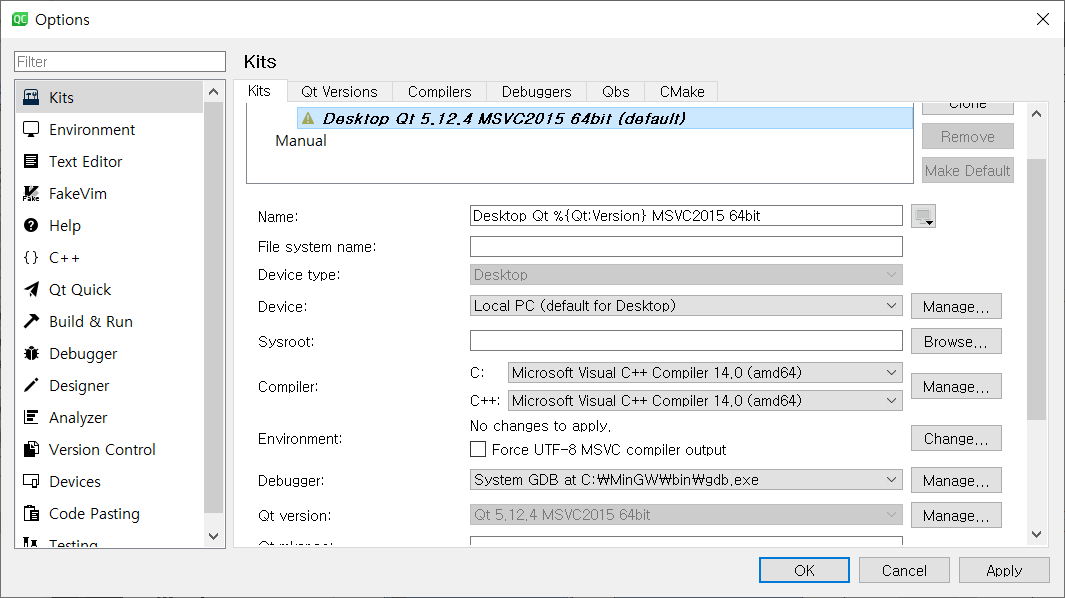The width and height of the screenshot is (1065, 598).
Task: Open Version Control settings icon
Action: pyautogui.click(x=31, y=449)
